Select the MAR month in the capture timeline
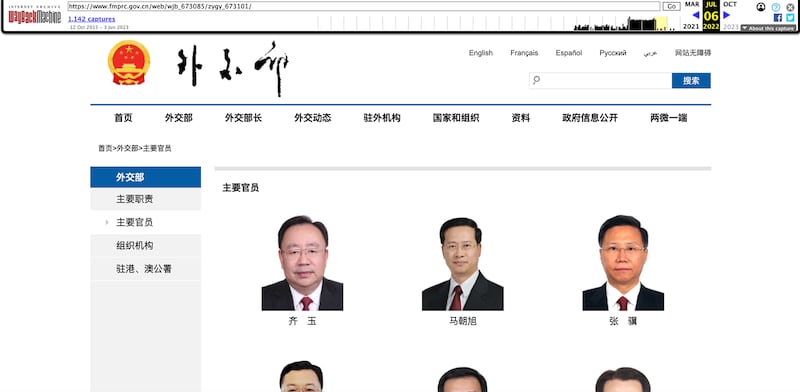This screenshot has width=800, height=392. click(x=692, y=5)
